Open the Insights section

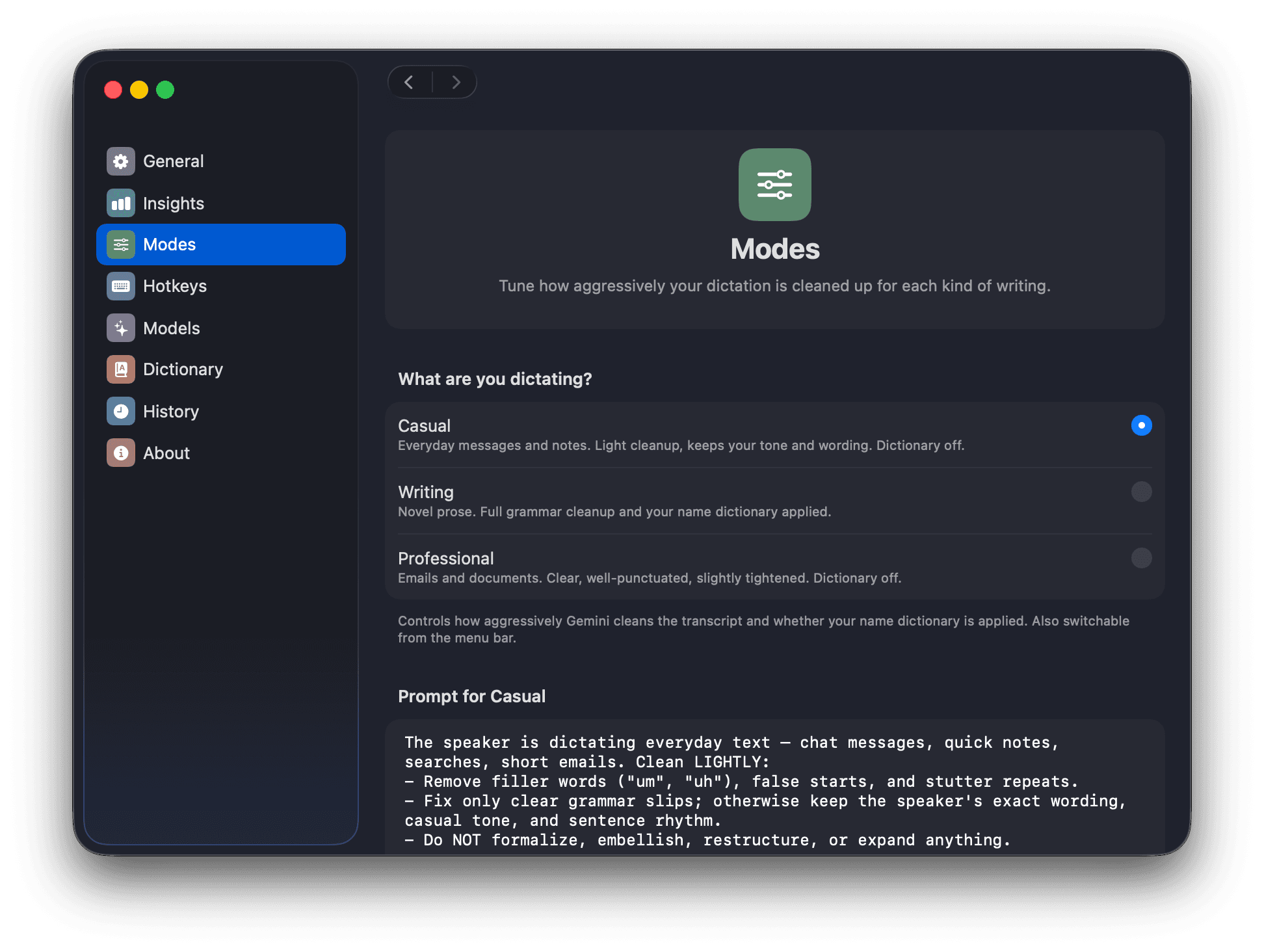click(x=221, y=203)
